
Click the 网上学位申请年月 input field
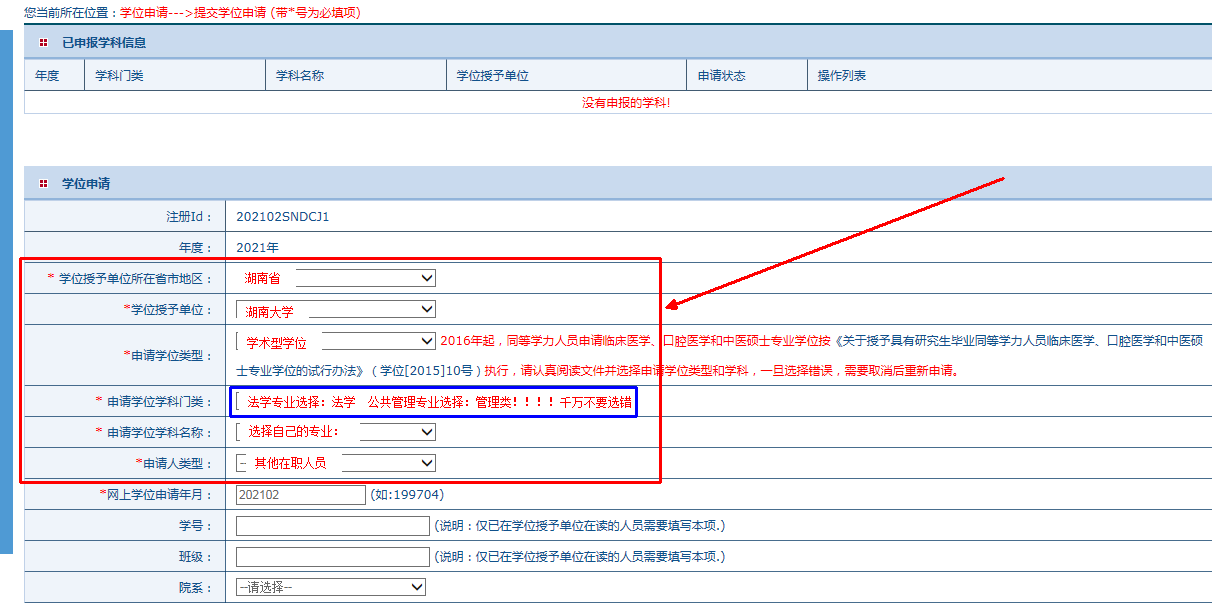301,494
